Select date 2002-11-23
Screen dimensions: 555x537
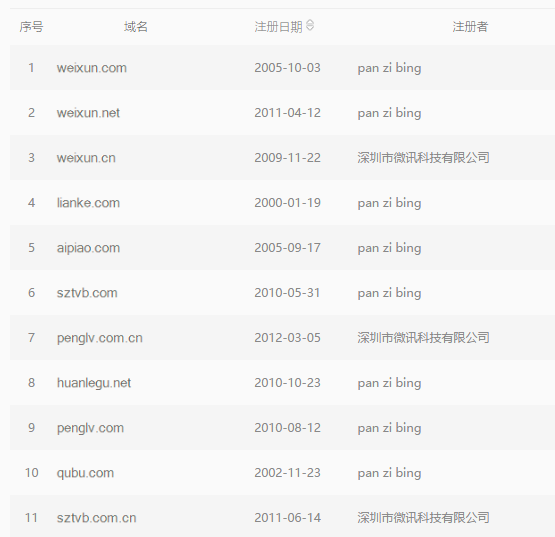click(x=287, y=473)
